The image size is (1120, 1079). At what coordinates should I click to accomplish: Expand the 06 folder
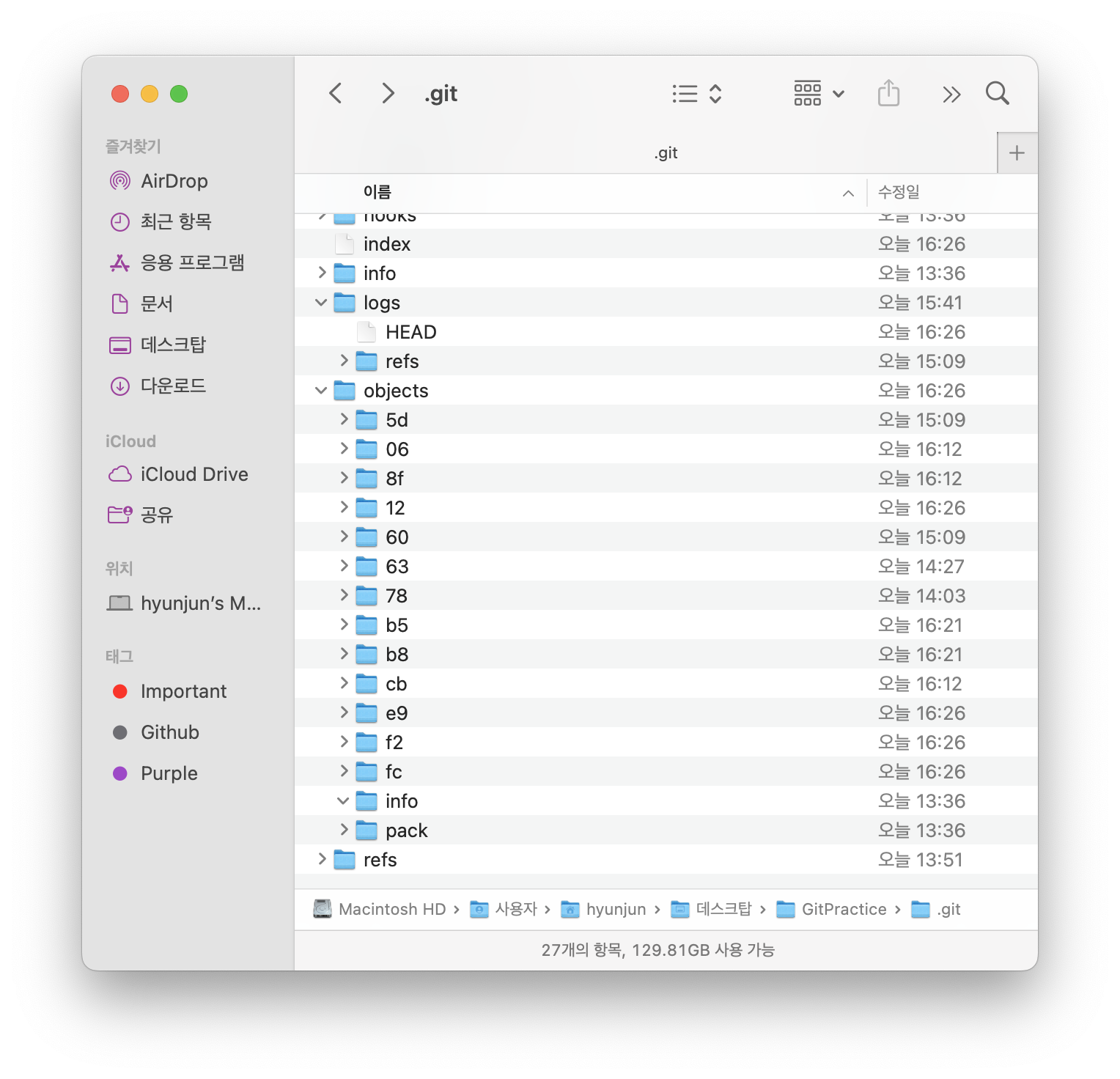344,449
